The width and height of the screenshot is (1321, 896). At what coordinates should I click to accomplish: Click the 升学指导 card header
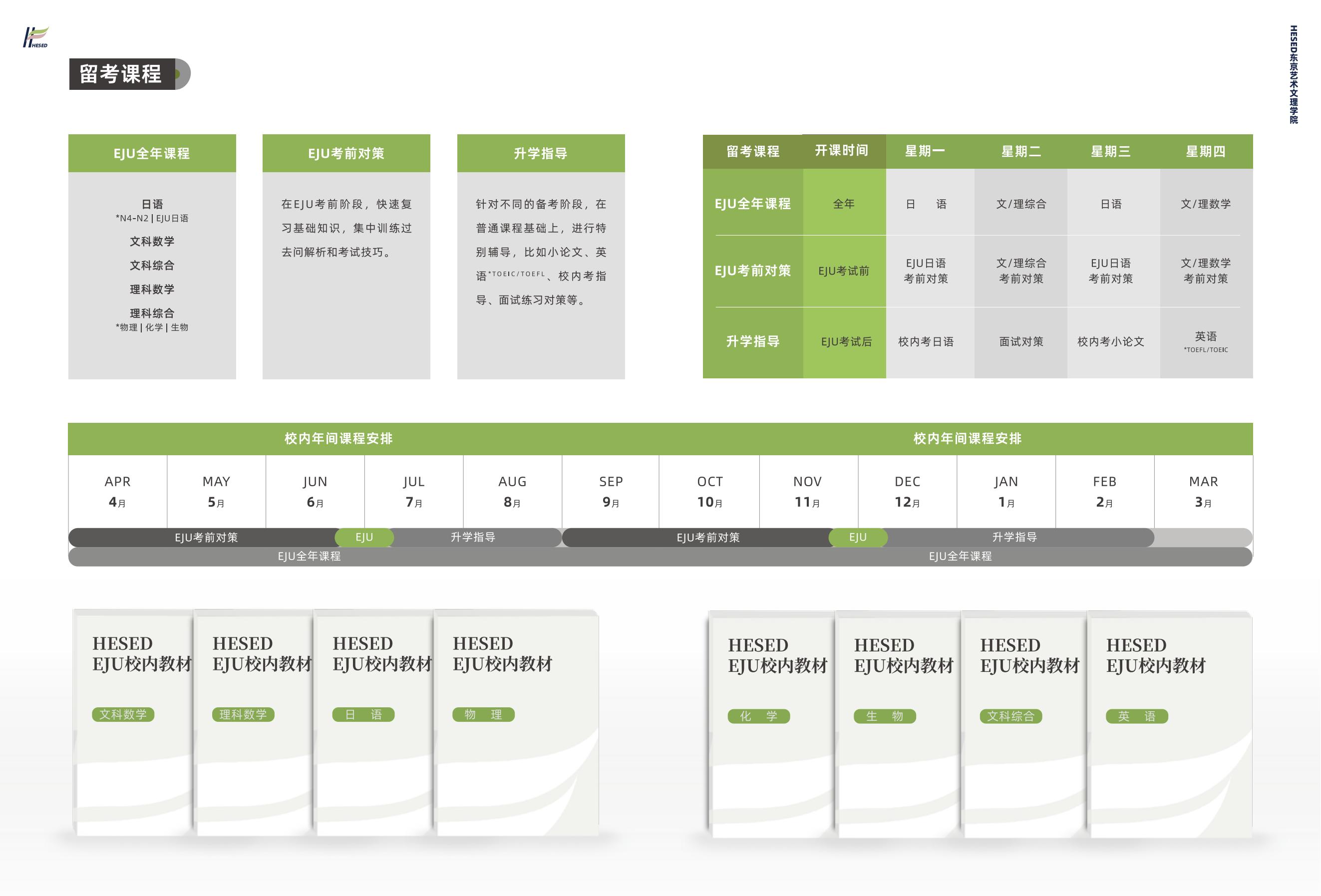click(x=541, y=153)
